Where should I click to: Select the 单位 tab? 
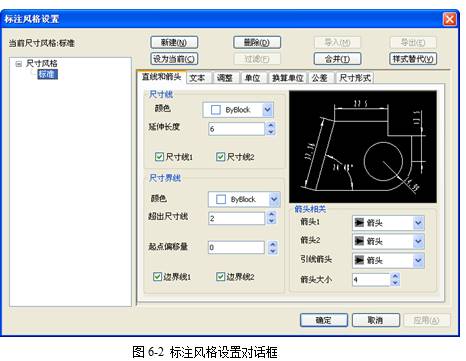coord(253,78)
